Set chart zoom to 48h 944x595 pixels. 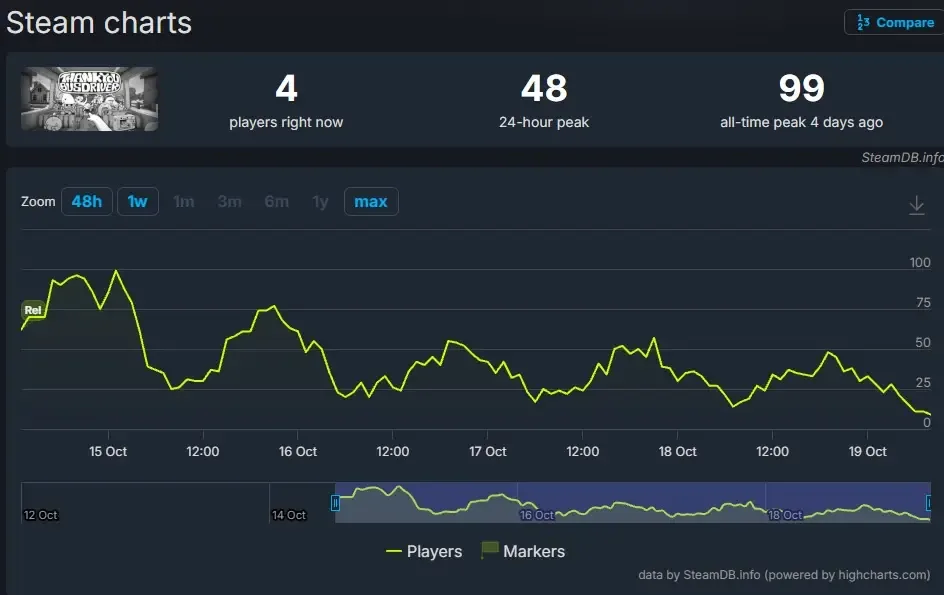(x=87, y=201)
